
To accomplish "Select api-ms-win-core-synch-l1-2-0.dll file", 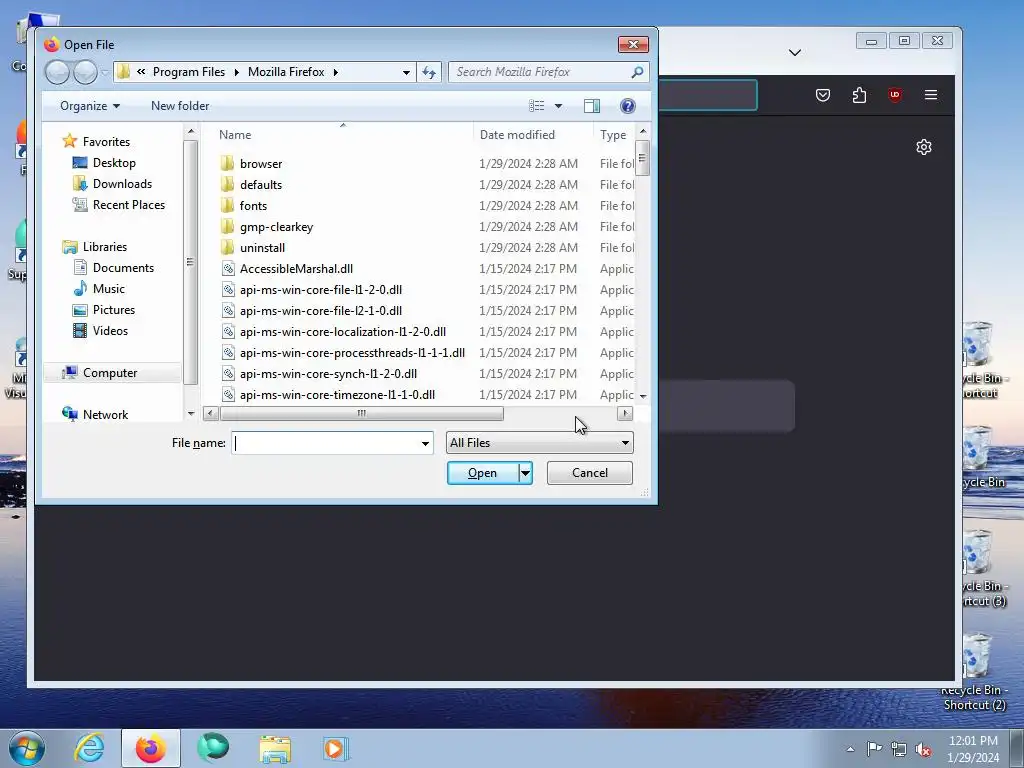I will [x=328, y=374].
